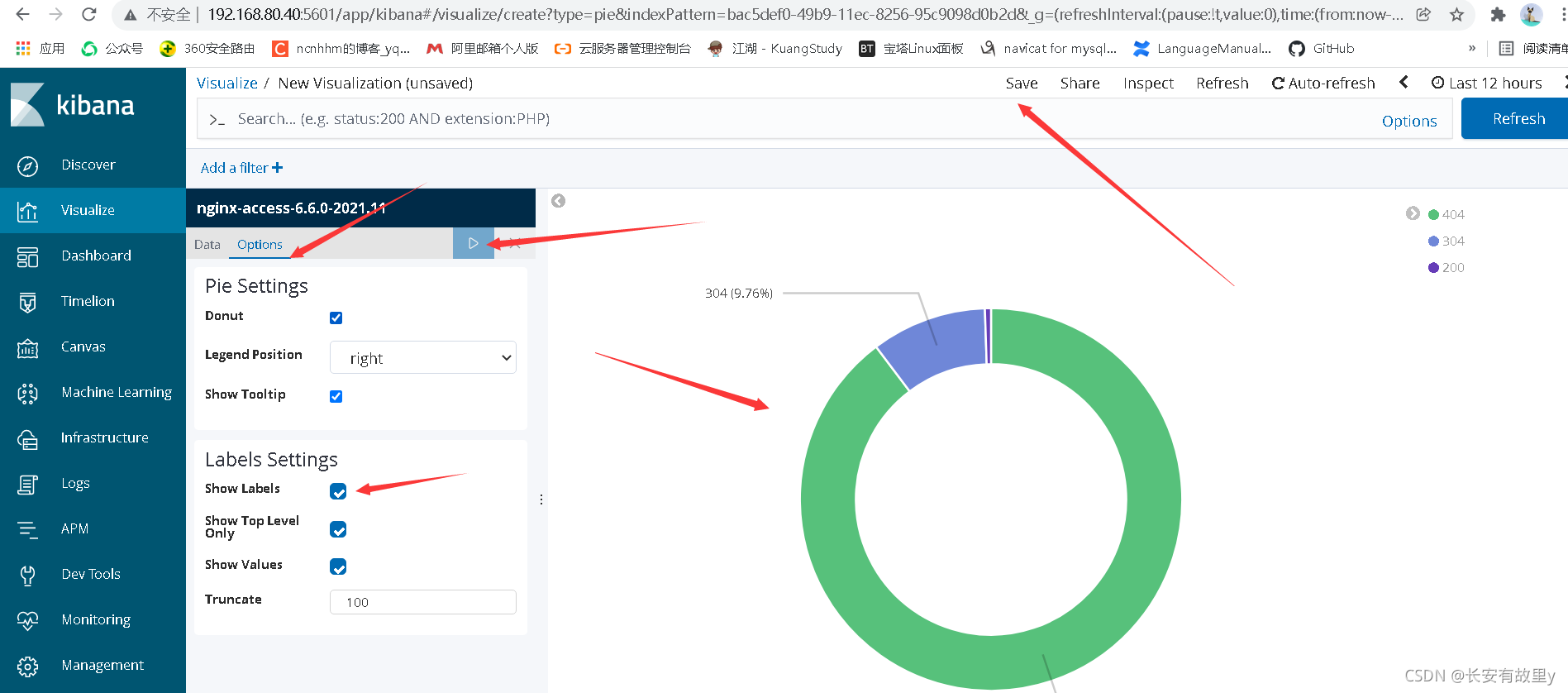The height and width of the screenshot is (693, 1568).
Task: Click the Kibana logo
Action: coord(73,105)
